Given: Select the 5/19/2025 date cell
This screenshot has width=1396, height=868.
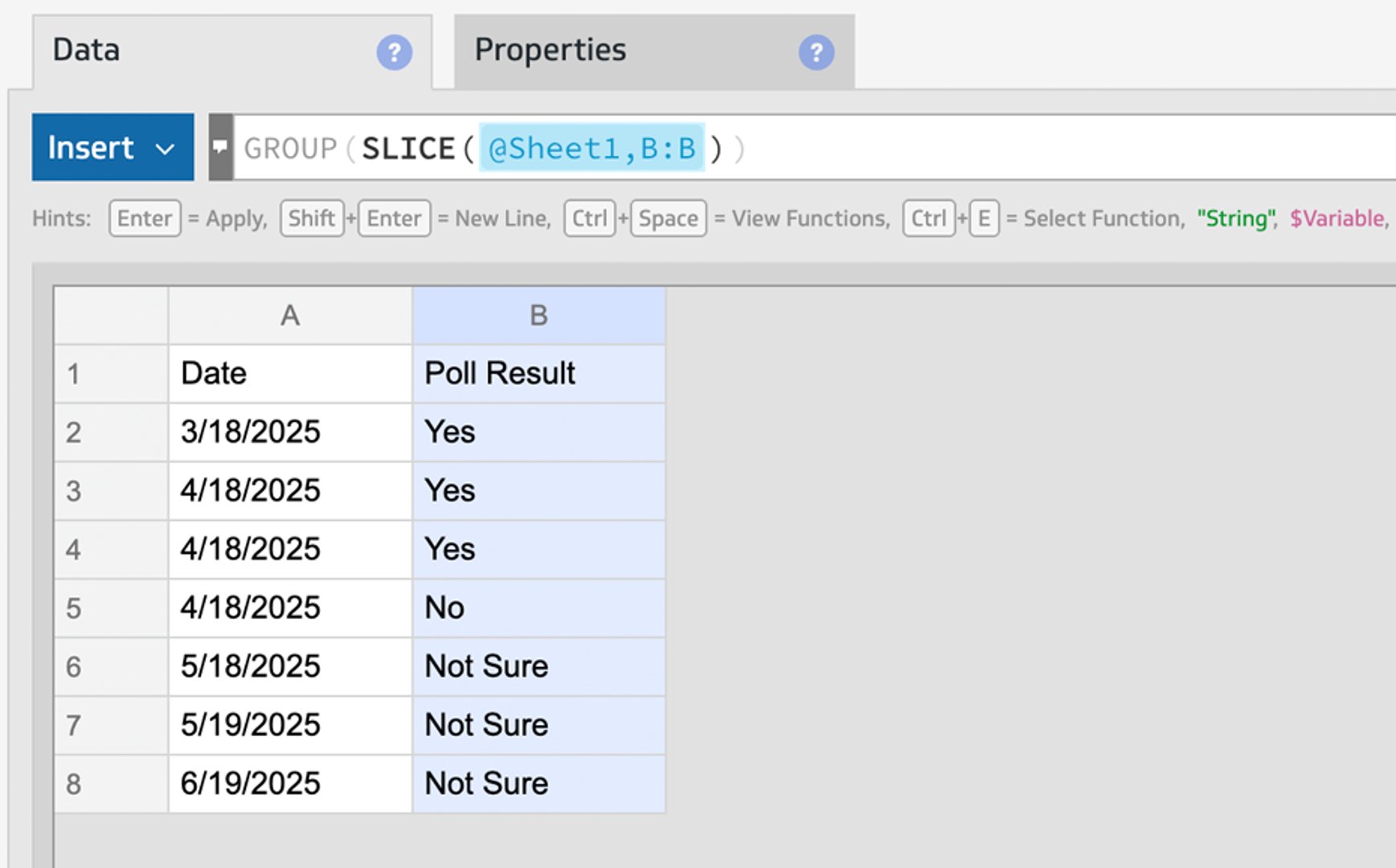Looking at the screenshot, I should pos(289,725).
